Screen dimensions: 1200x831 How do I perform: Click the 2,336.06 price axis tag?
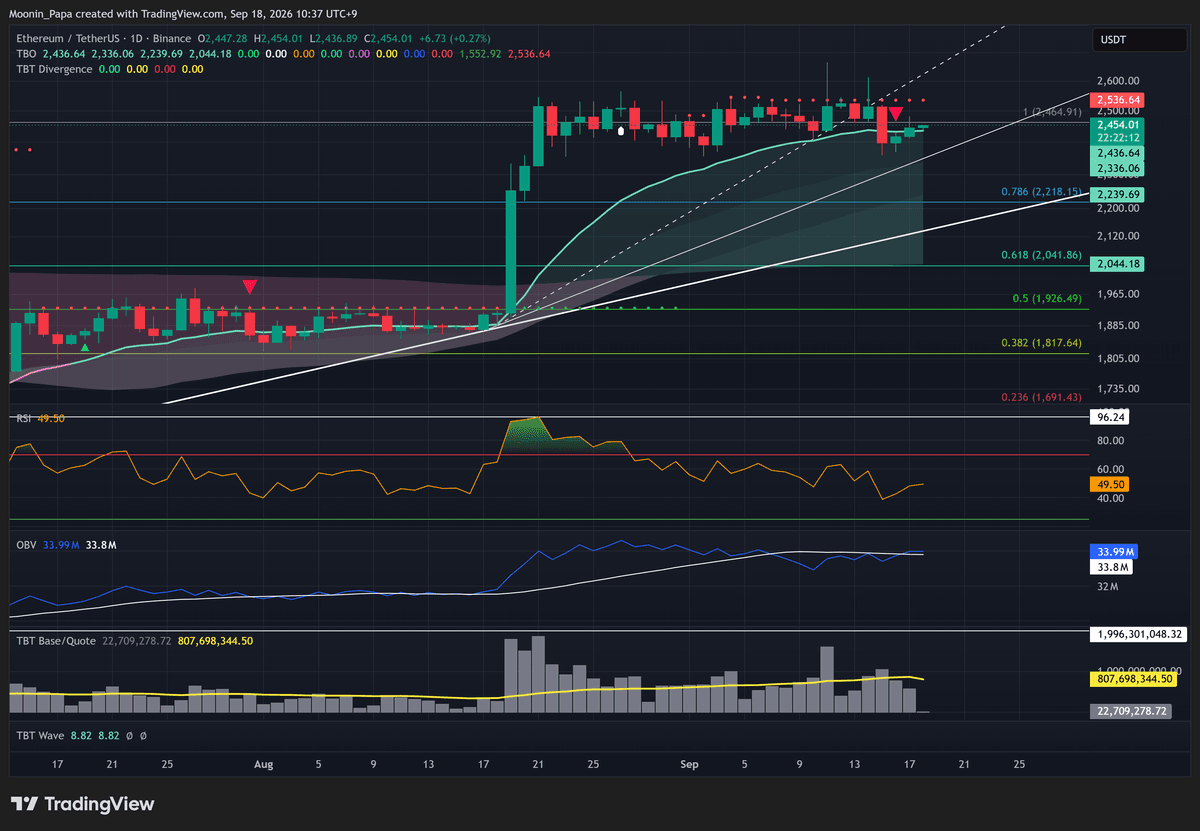coord(1118,169)
